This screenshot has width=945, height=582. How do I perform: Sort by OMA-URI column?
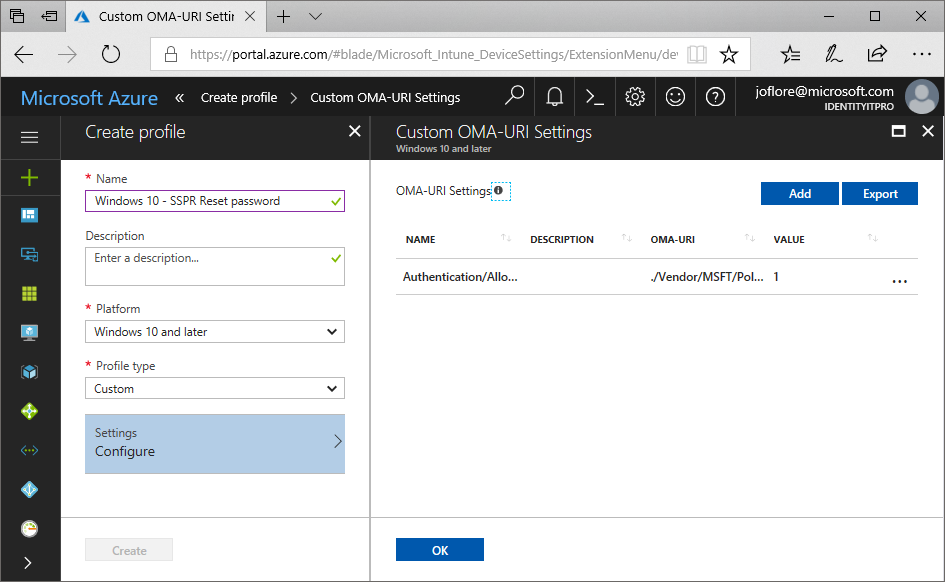click(x=750, y=239)
